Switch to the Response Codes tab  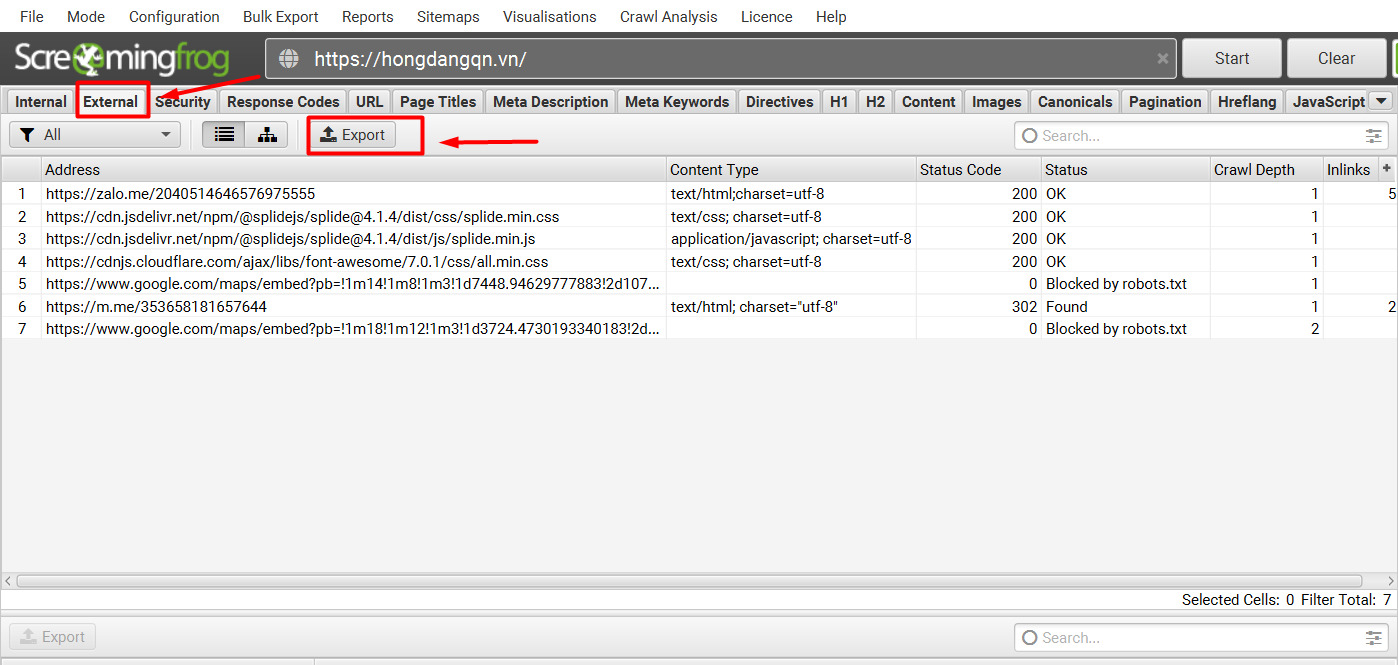click(284, 102)
